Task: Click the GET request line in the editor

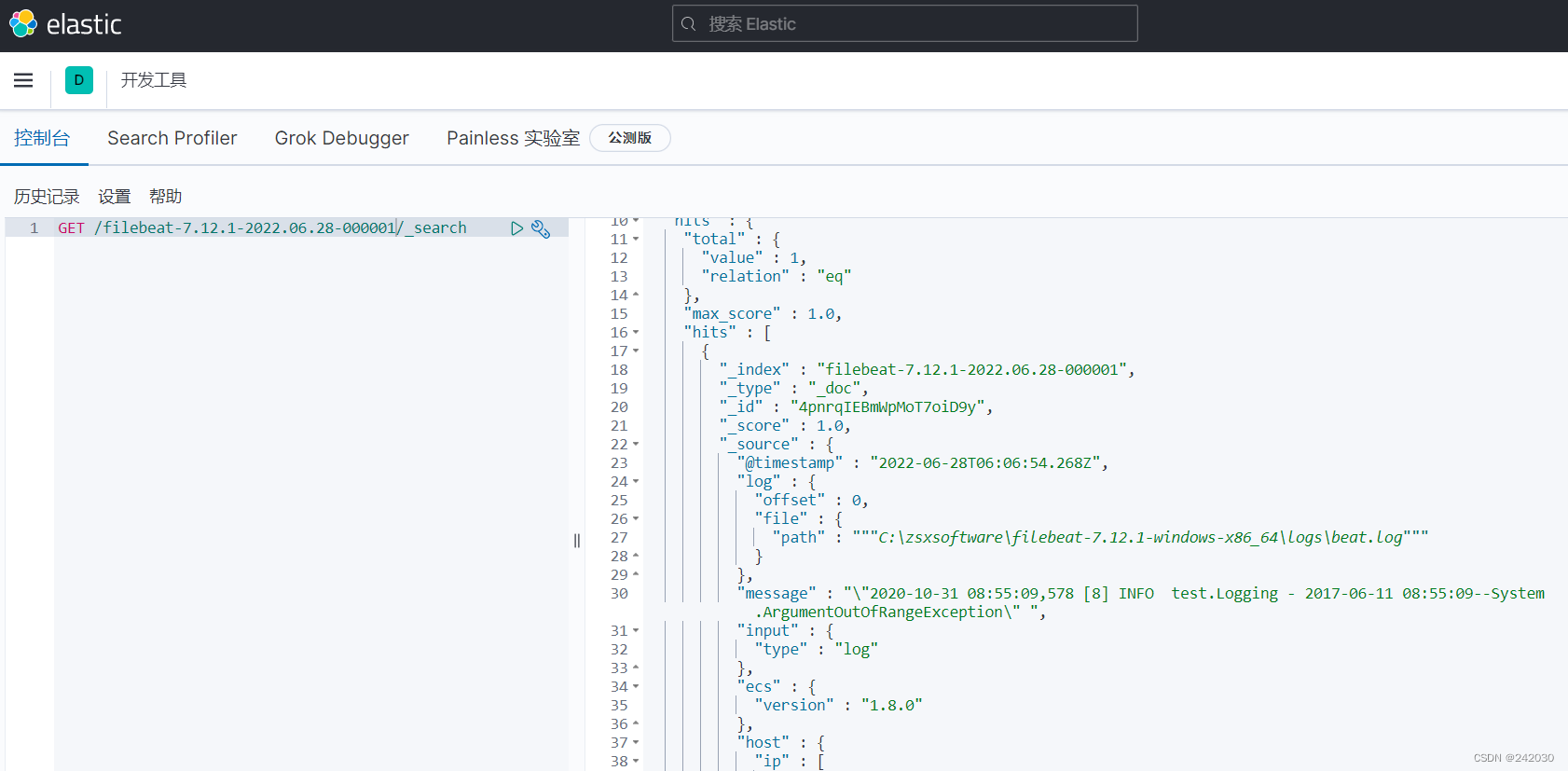Action: pos(262,227)
